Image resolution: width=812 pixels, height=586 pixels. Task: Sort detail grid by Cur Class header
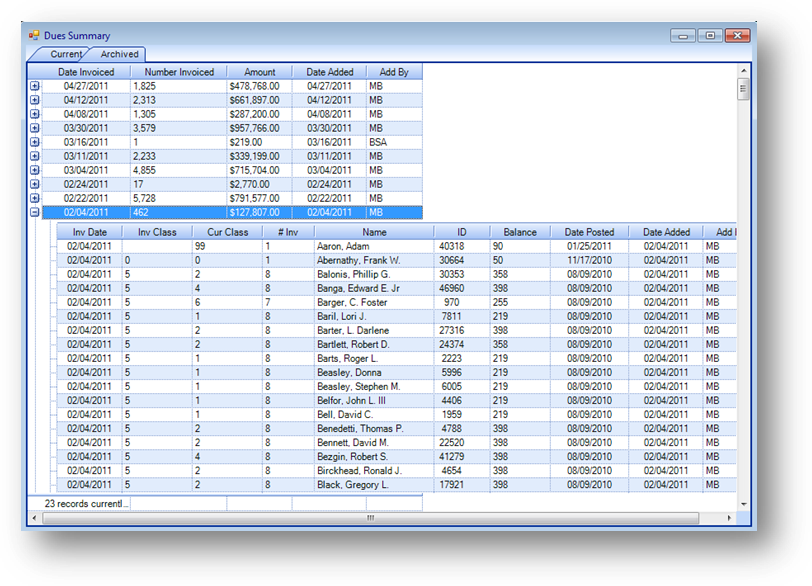(227, 232)
